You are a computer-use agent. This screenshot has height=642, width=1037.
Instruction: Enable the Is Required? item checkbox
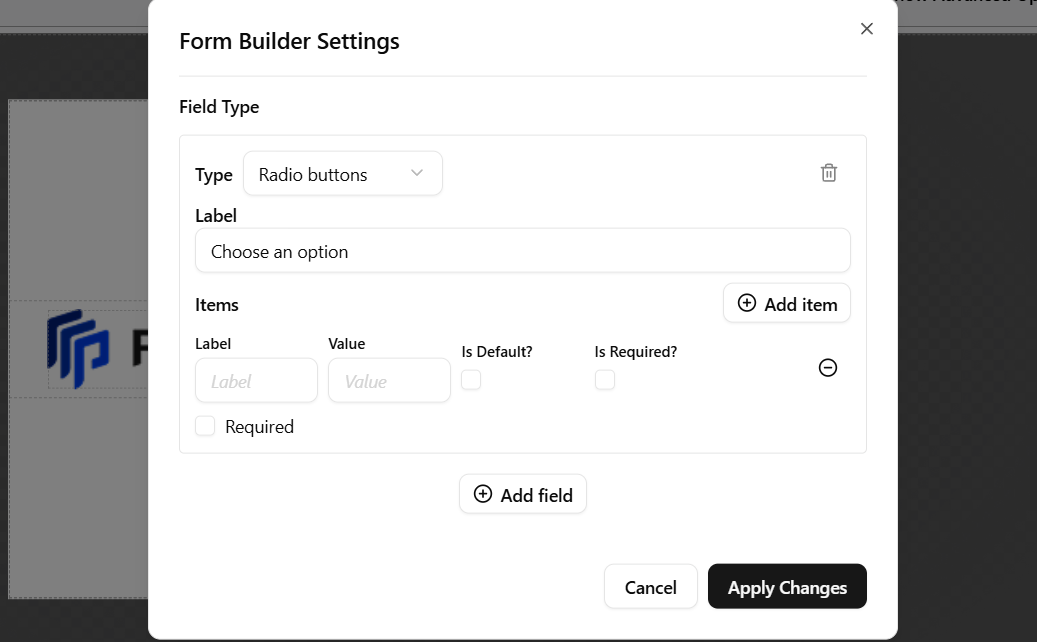pyautogui.click(x=605, y=380)
